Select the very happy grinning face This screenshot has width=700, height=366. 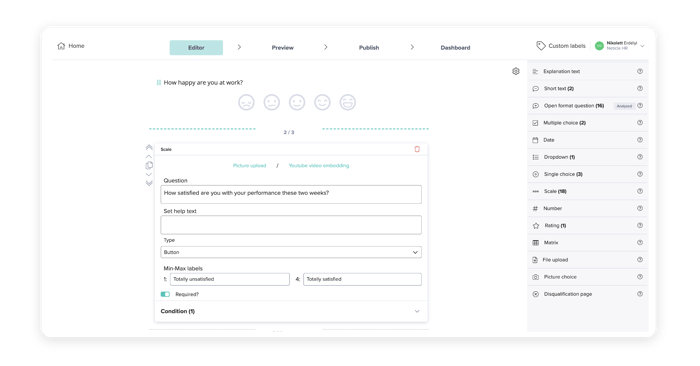(x=348, y=102)
